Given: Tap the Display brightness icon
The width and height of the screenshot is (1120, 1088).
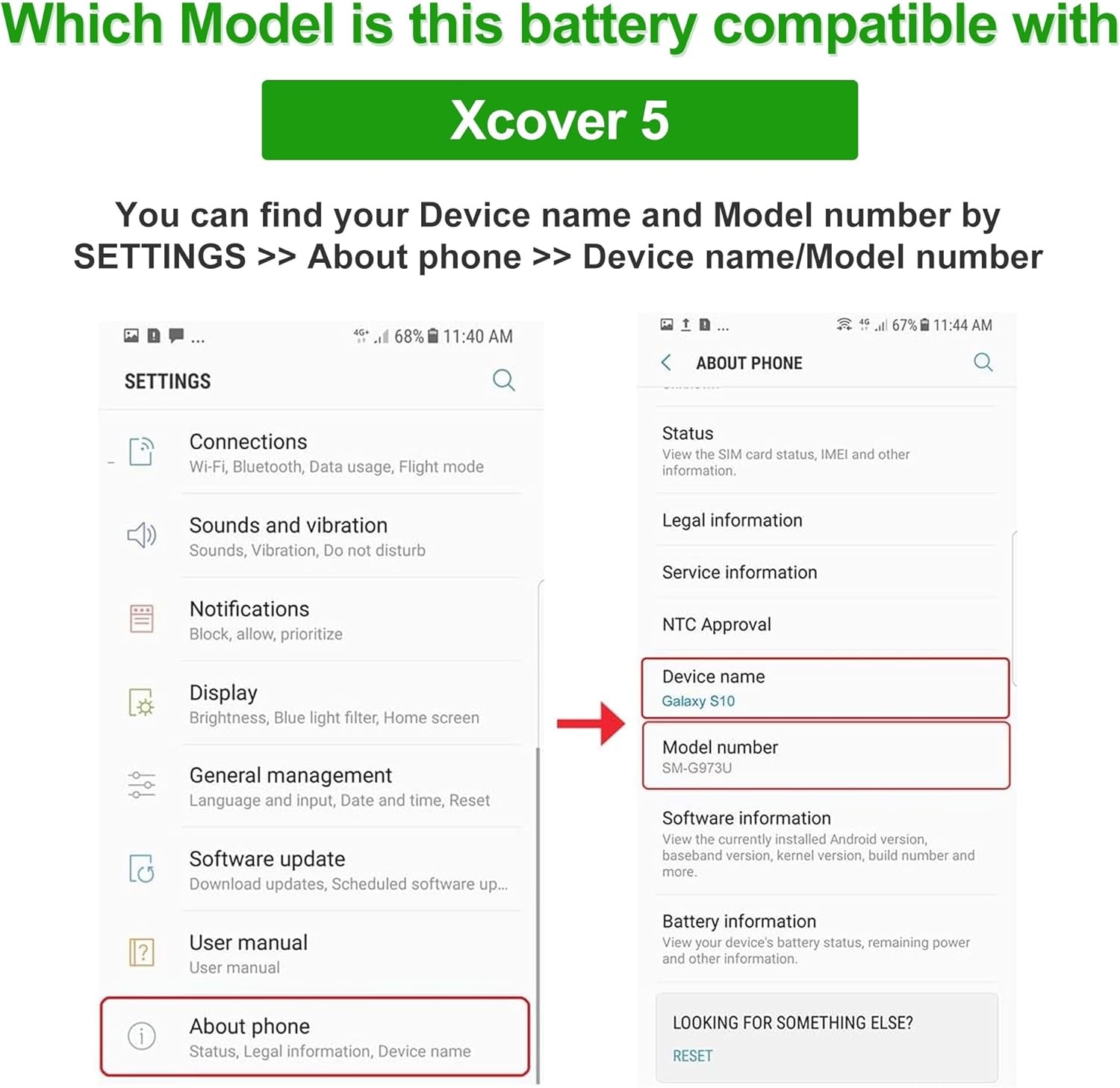Looking at the screenshot, I should [141, 702].
